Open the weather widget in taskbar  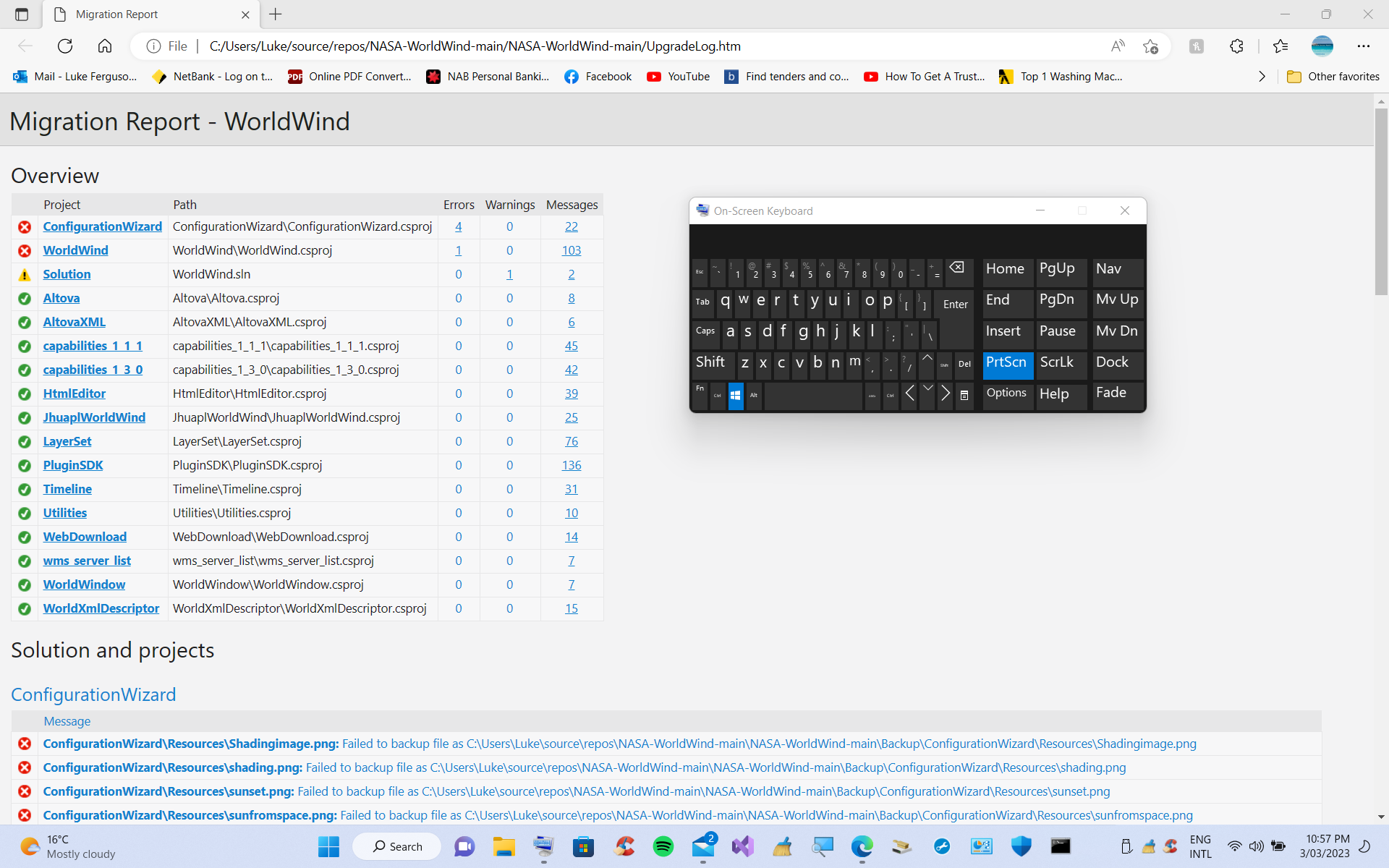tap(67, 846)
